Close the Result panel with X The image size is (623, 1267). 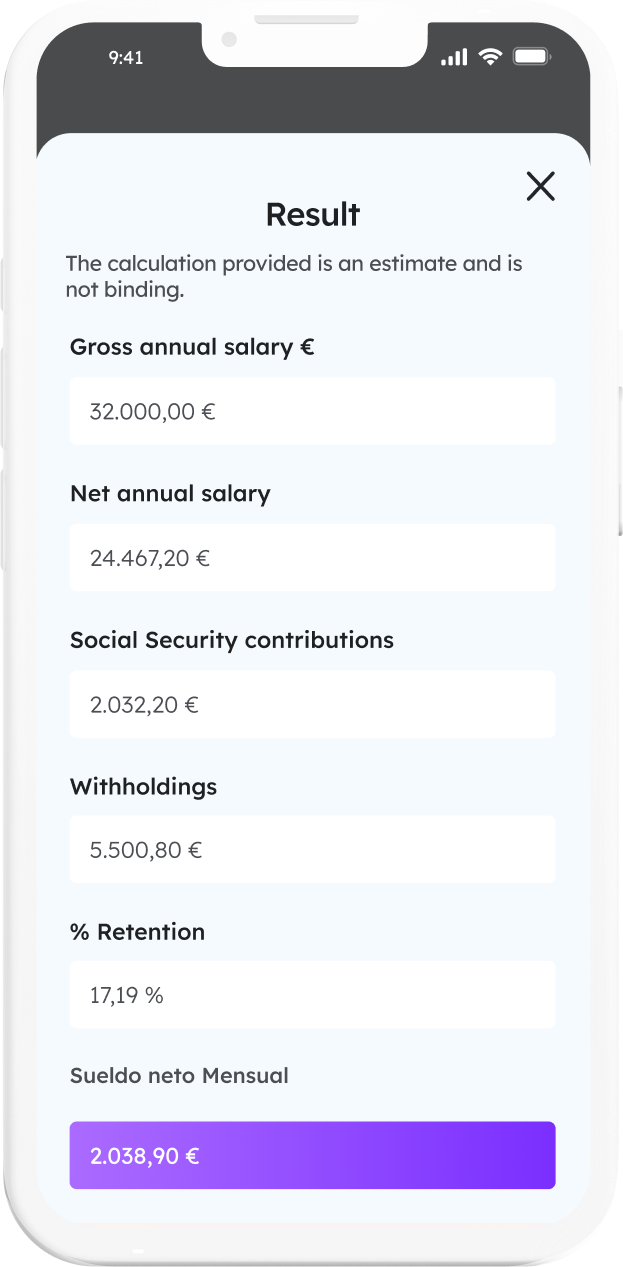(x=540, y=186)
